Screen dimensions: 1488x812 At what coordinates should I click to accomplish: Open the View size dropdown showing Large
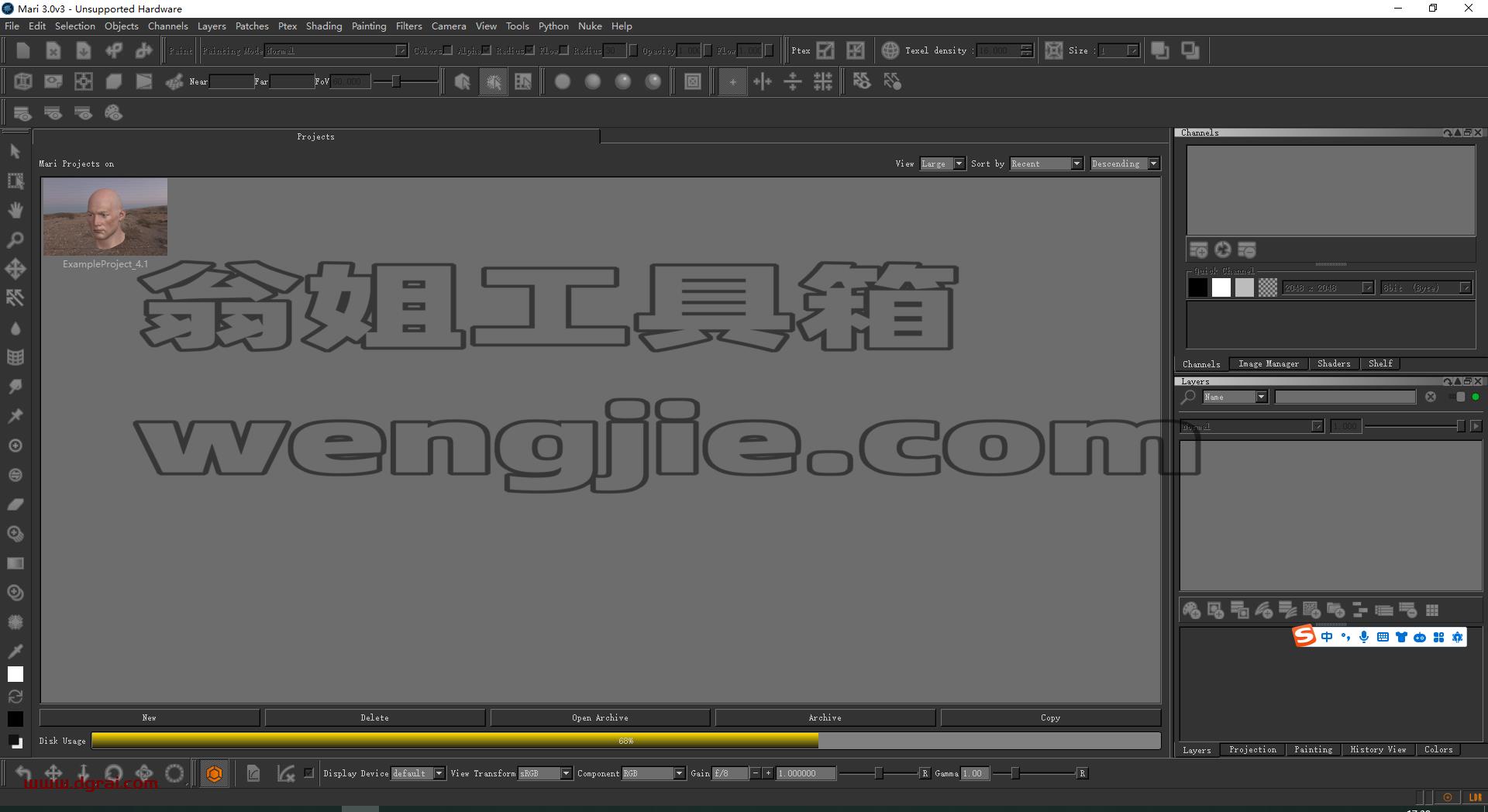coord(942,163)
